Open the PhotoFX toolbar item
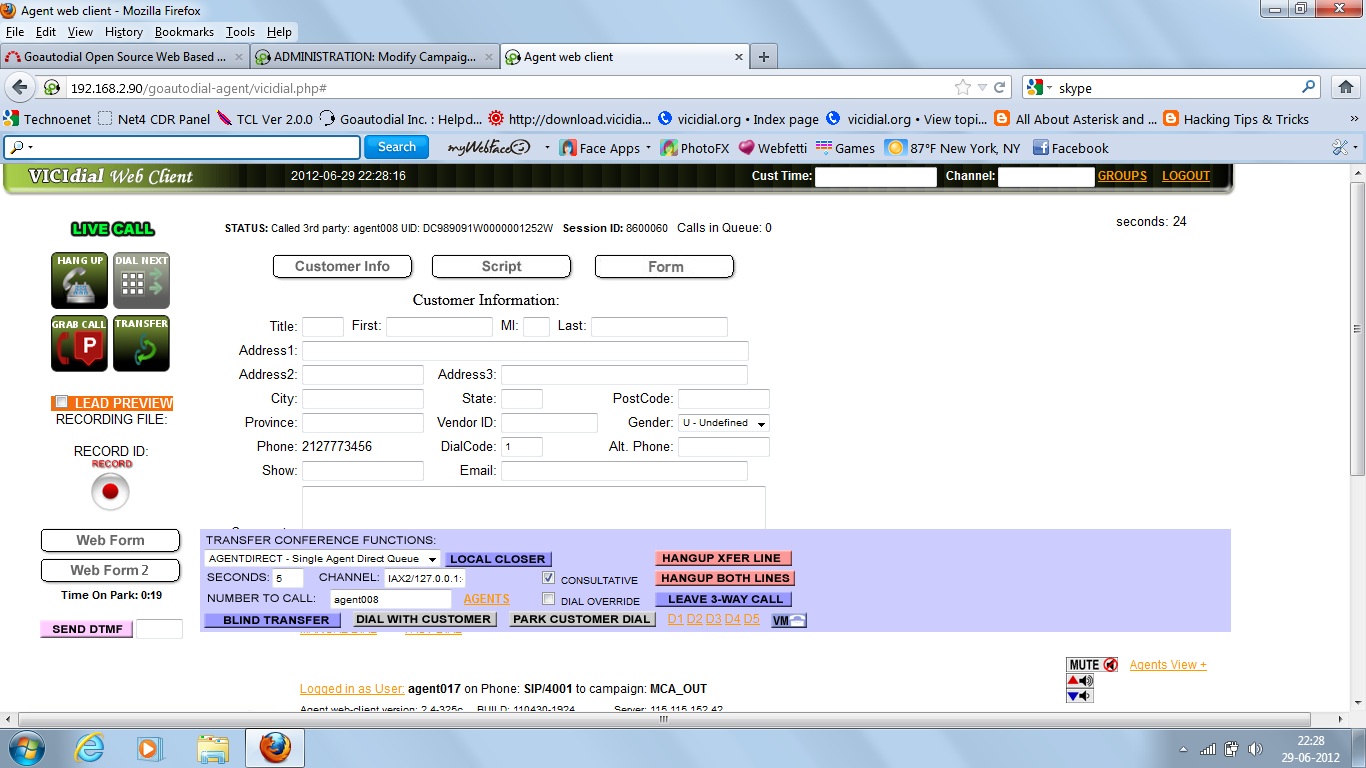Image resolution: width=1366 pixels, height=768 pixels. pos(694,148)
